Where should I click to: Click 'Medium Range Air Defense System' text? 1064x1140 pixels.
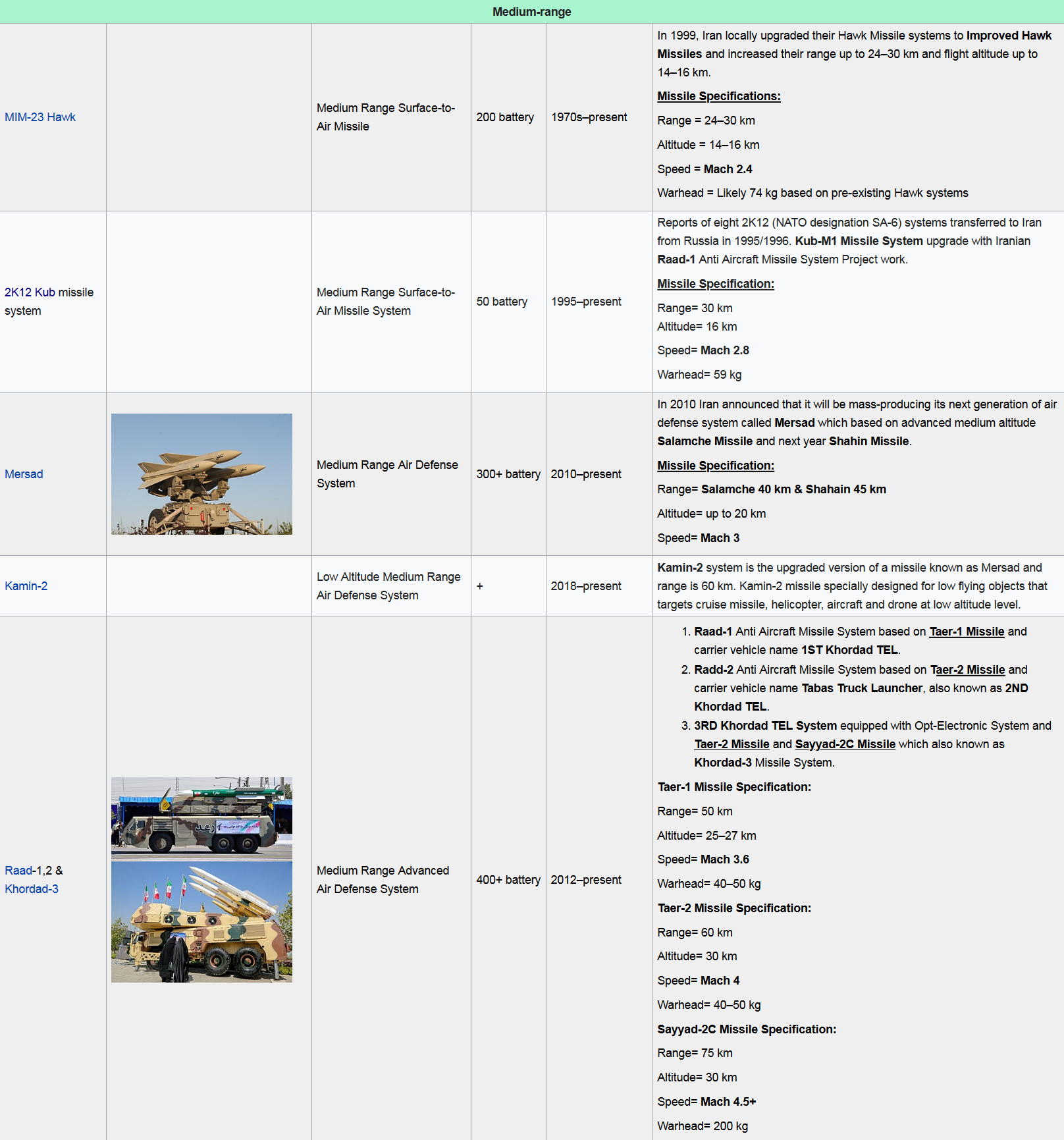[387, 474]
